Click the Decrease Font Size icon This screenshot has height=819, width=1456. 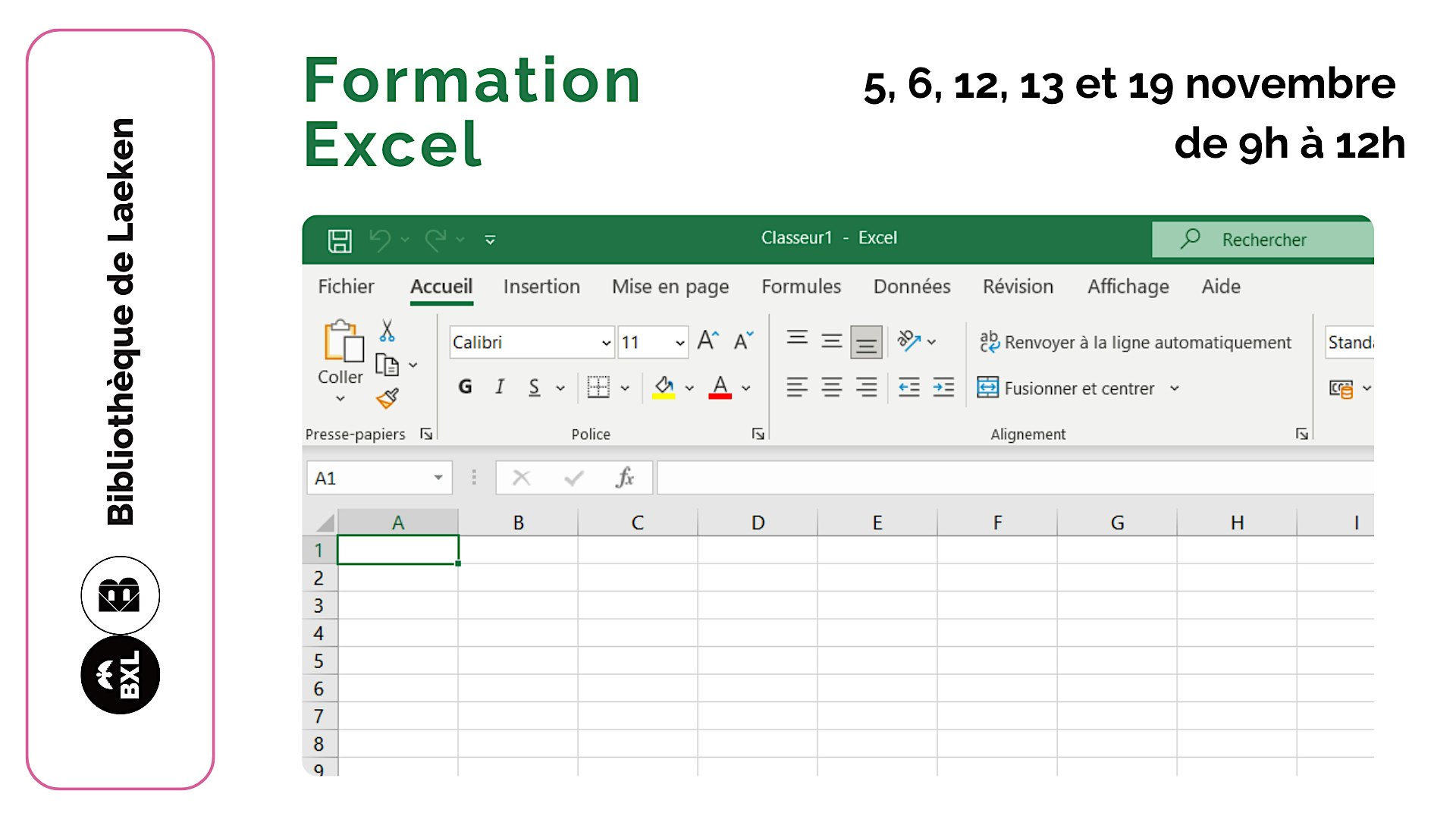pyautogui.click(x=743, y=340)
